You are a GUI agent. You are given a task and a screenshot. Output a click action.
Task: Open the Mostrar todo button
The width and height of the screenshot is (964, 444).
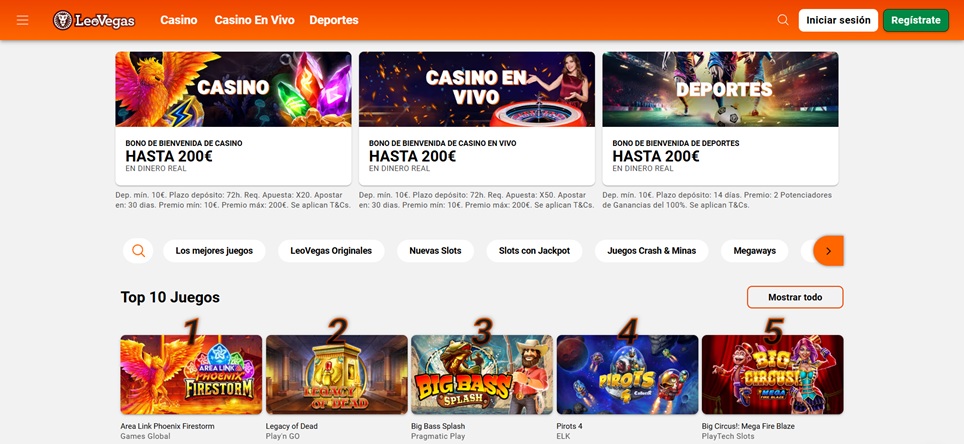795,297
